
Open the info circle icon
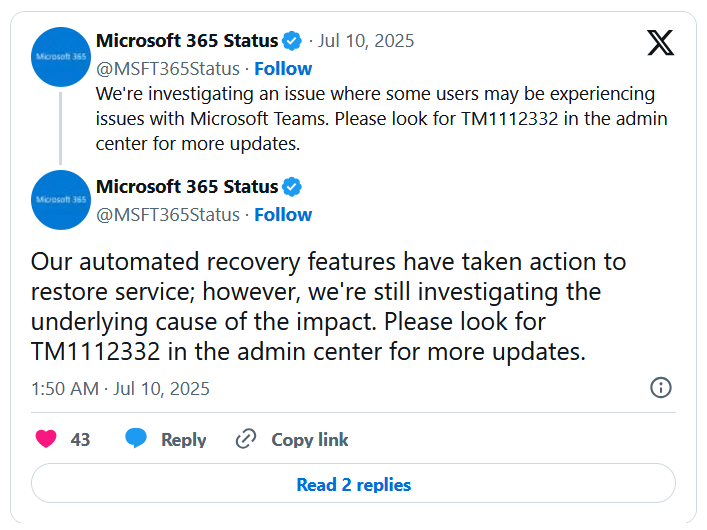click(661, 387)
